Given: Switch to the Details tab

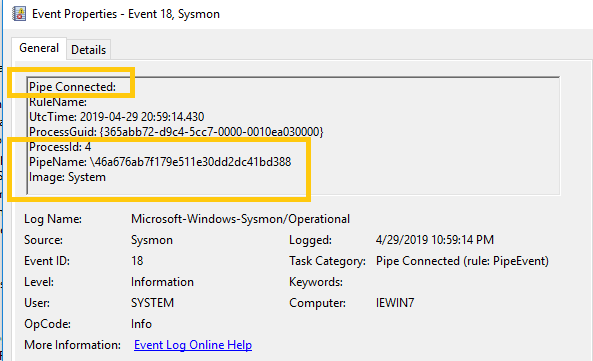Looking at the screenshot, I should pyautogui.click(x=88, y=50).
